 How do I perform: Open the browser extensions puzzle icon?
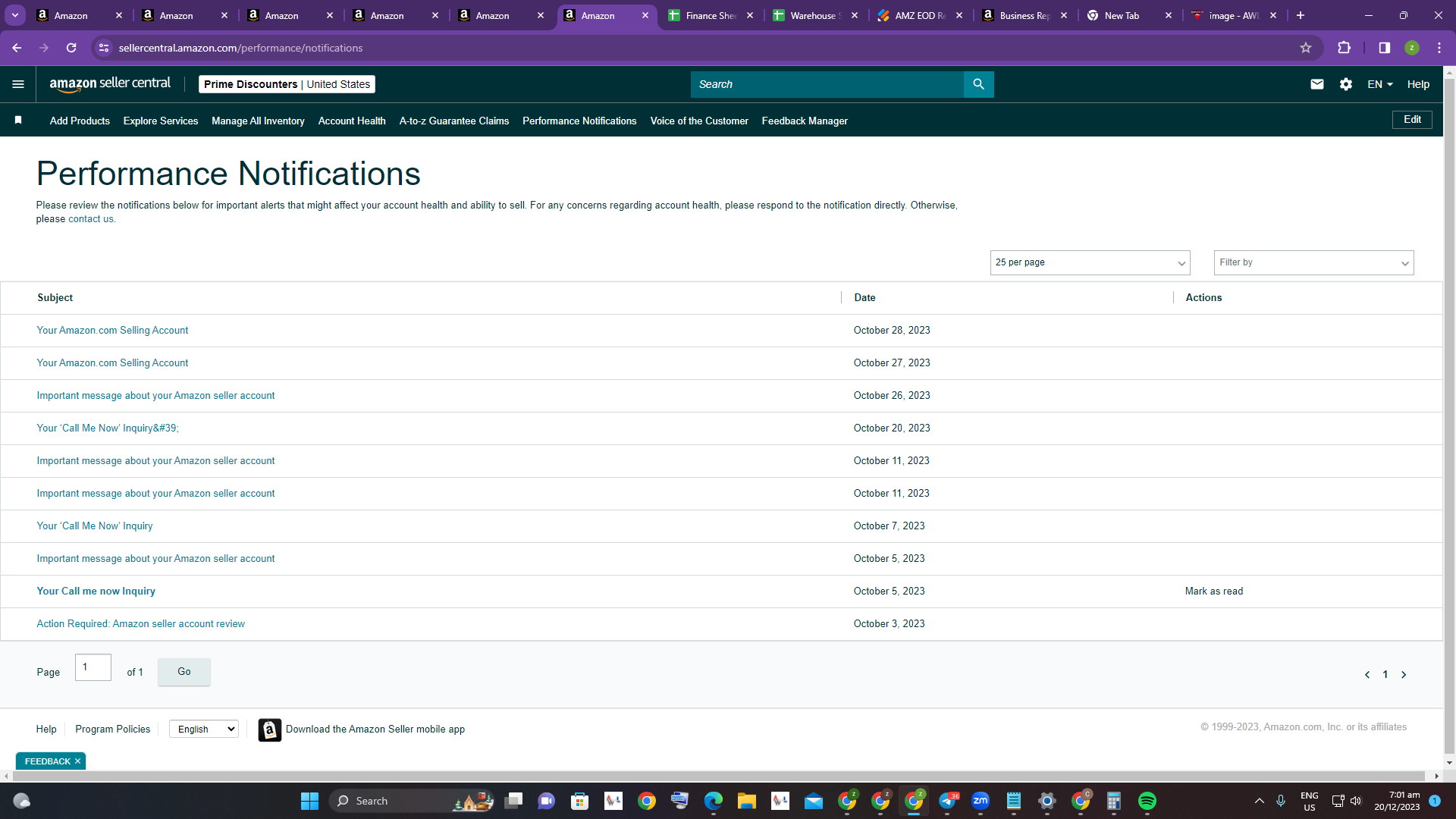coord(1345,48)
